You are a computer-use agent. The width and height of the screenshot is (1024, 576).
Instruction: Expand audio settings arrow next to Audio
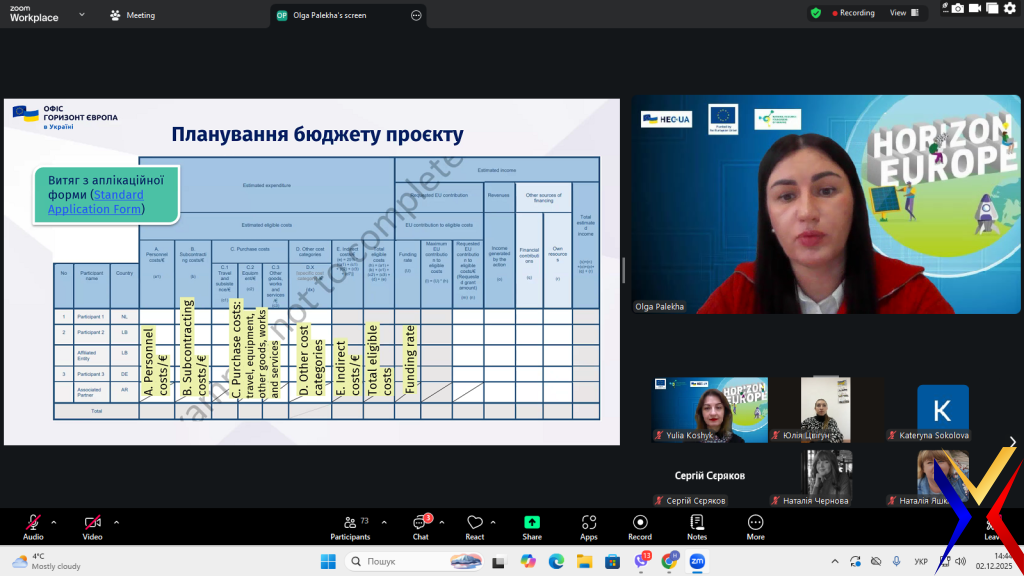[54, 522]
